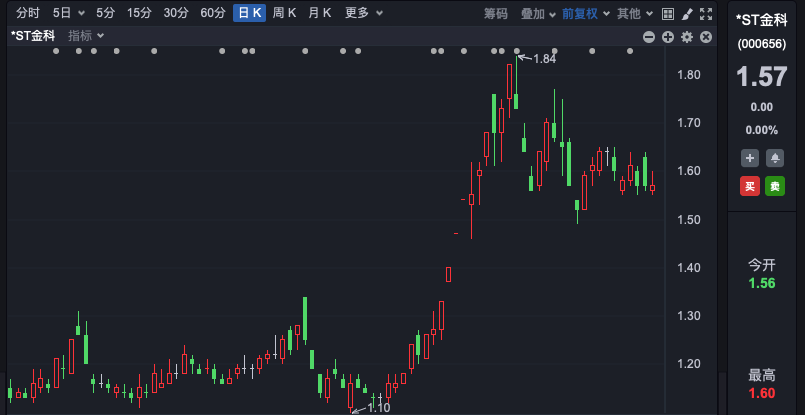Screen dimensions: 805x415
Task: Click the fullscreen expand icon
Action: (705, 14)
